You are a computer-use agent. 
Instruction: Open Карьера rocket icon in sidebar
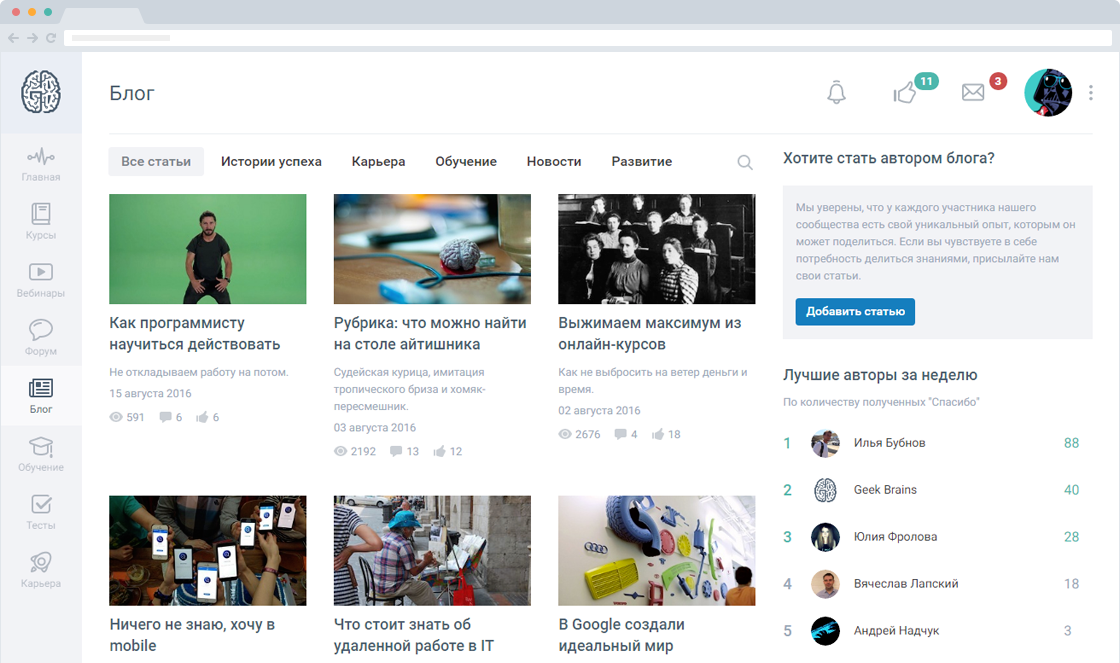click(x=41, y=570)
